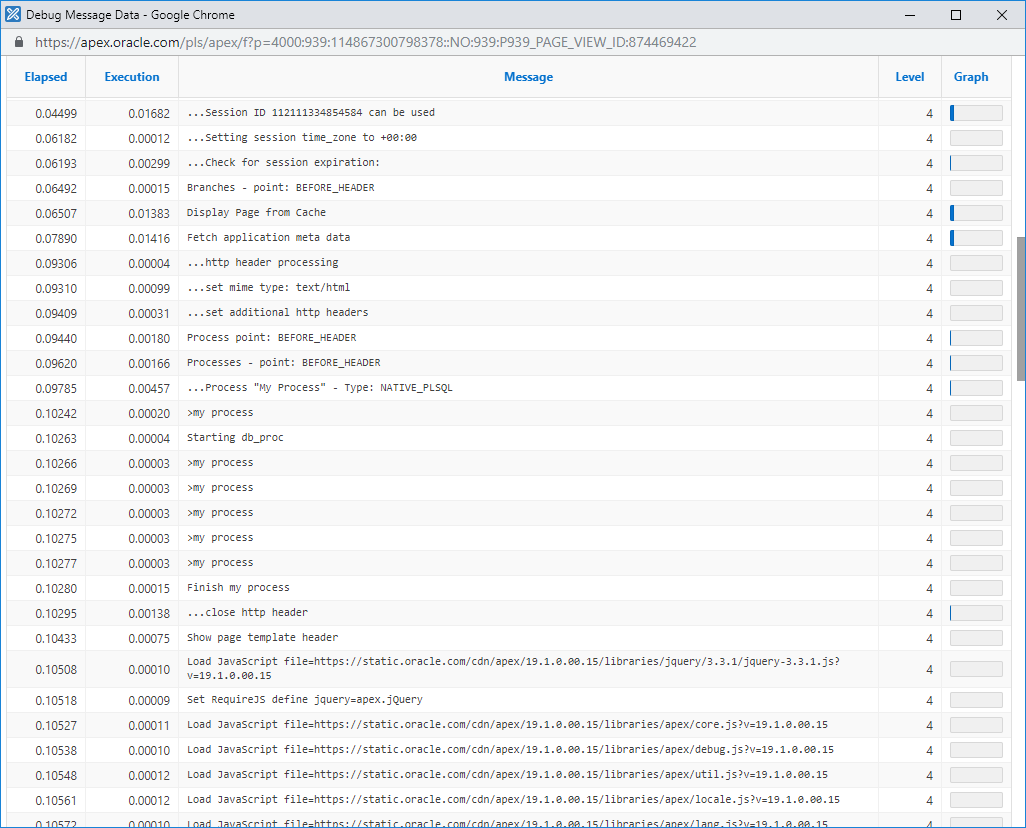This screenshot has height=828, width=1026.
Task: Click elapsed value 0.09785
Action: coord(56,389)
